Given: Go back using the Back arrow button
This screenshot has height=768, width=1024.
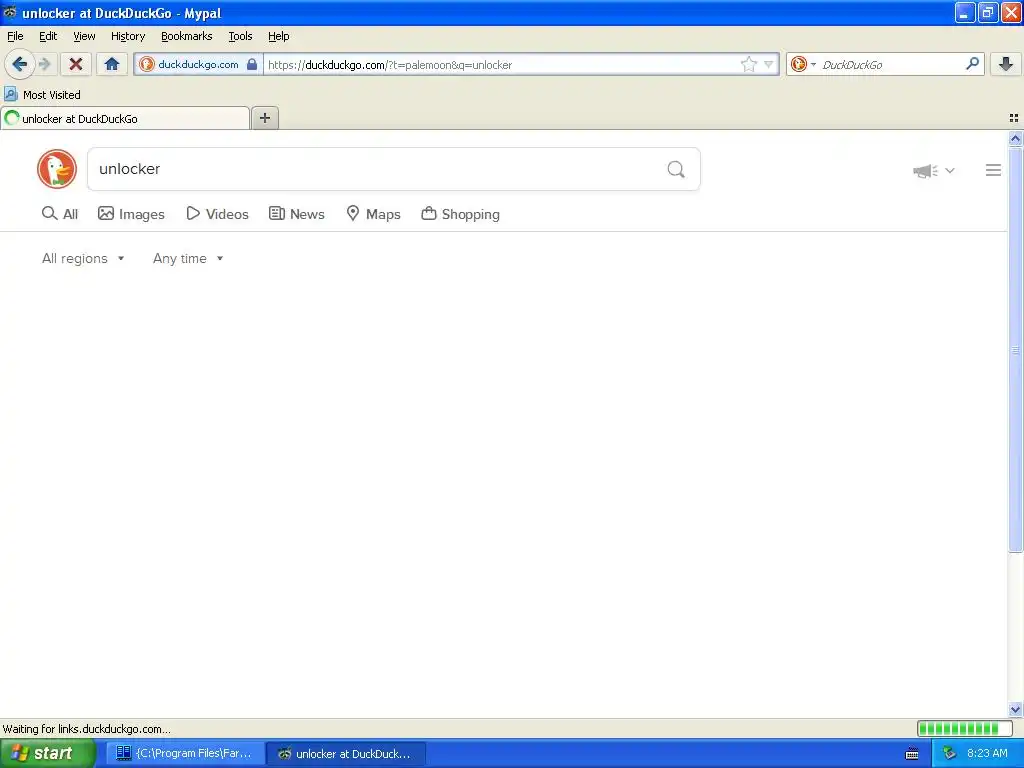Looking at the screenshot, I should (20, 64).
